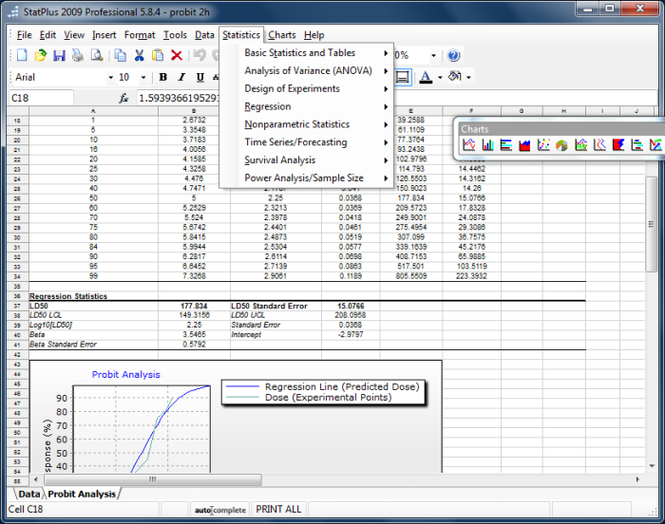Click the Undo arrow icon
The height and width of the screenshot is (524, 665).
[199, 55]
